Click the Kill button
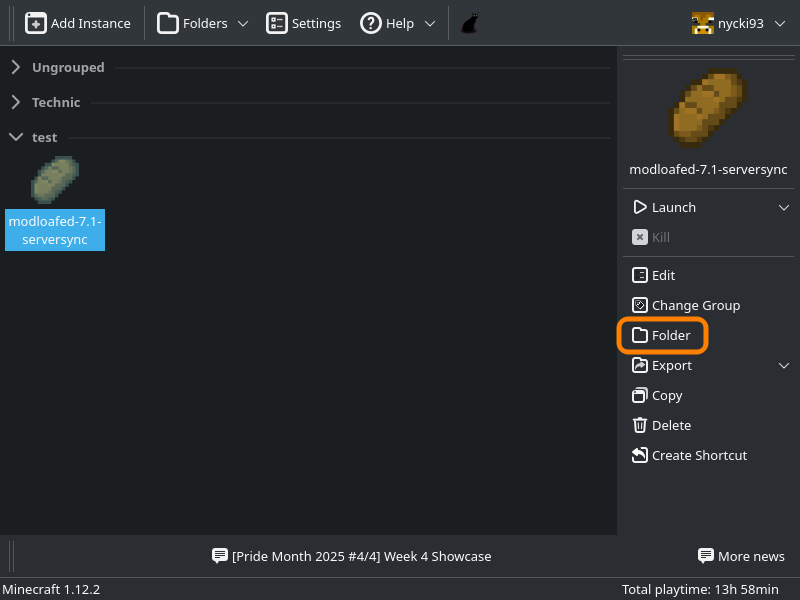Image resolution: width=800 pixels, height=600 pixels. click(651, 237)
